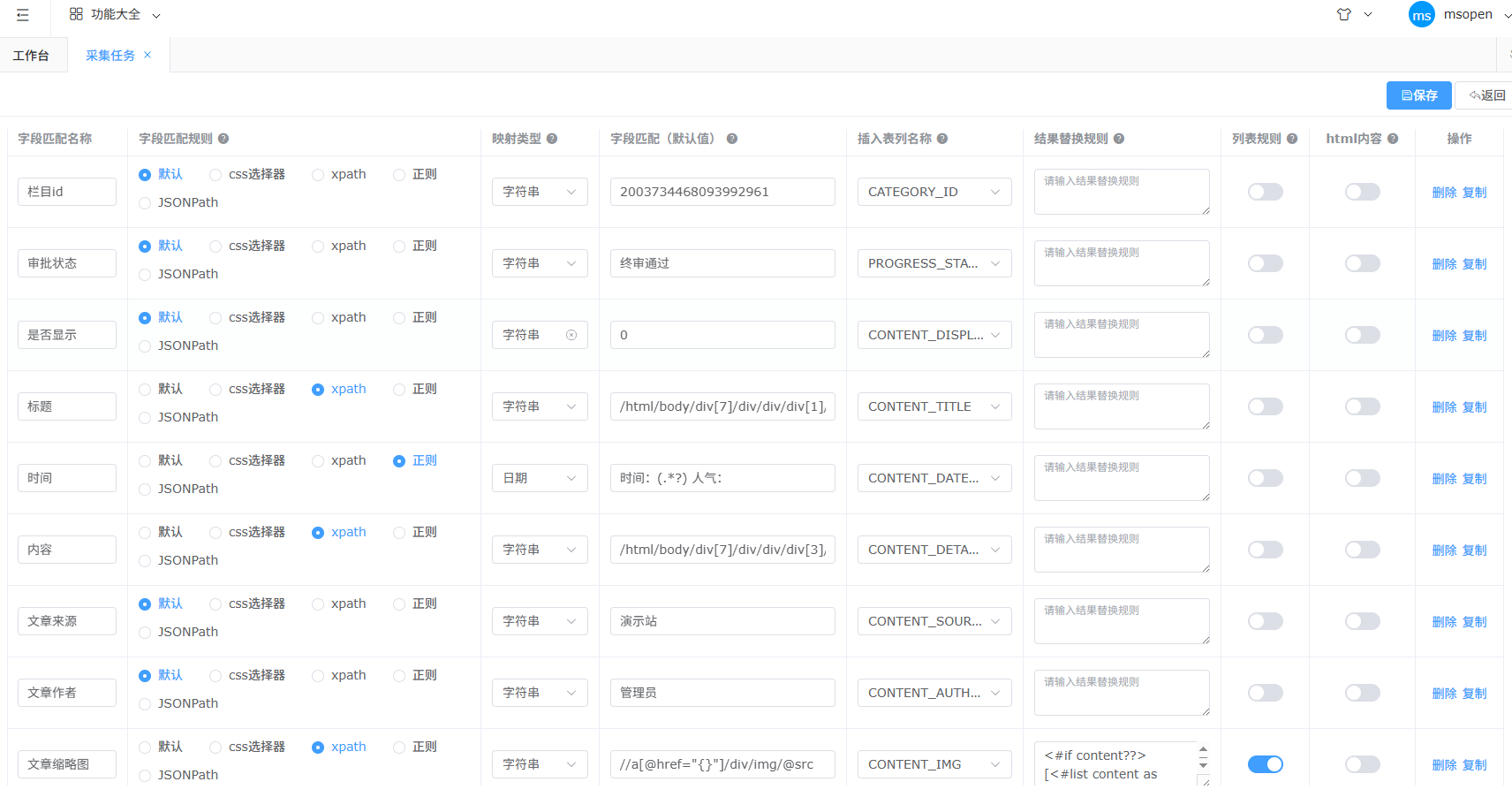
Task: Click help icon beside 字段匹配规则 header
Action: pyautogui.click(x=223, y=139)
